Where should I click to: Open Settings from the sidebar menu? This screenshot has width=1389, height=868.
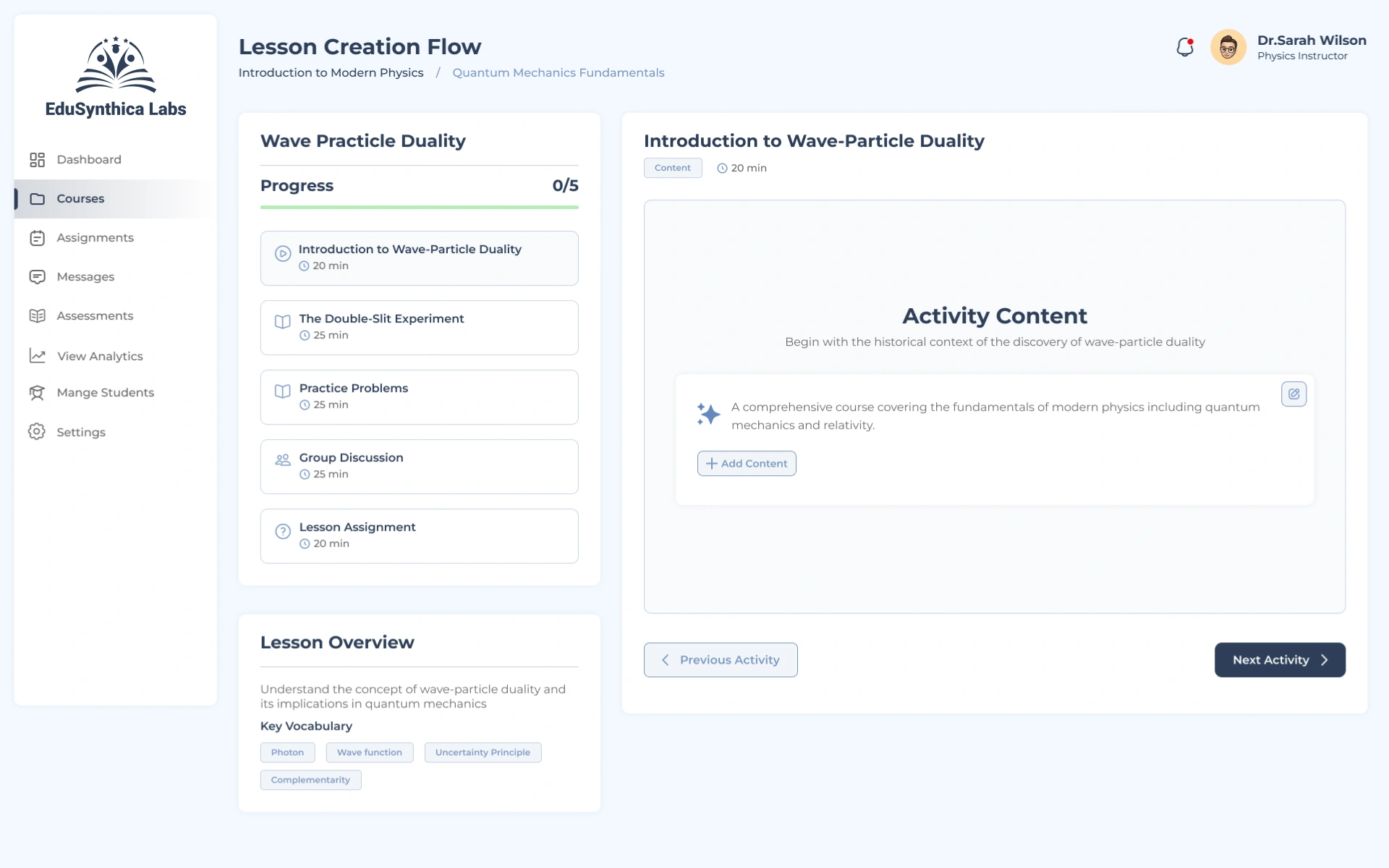click(81, 433)
